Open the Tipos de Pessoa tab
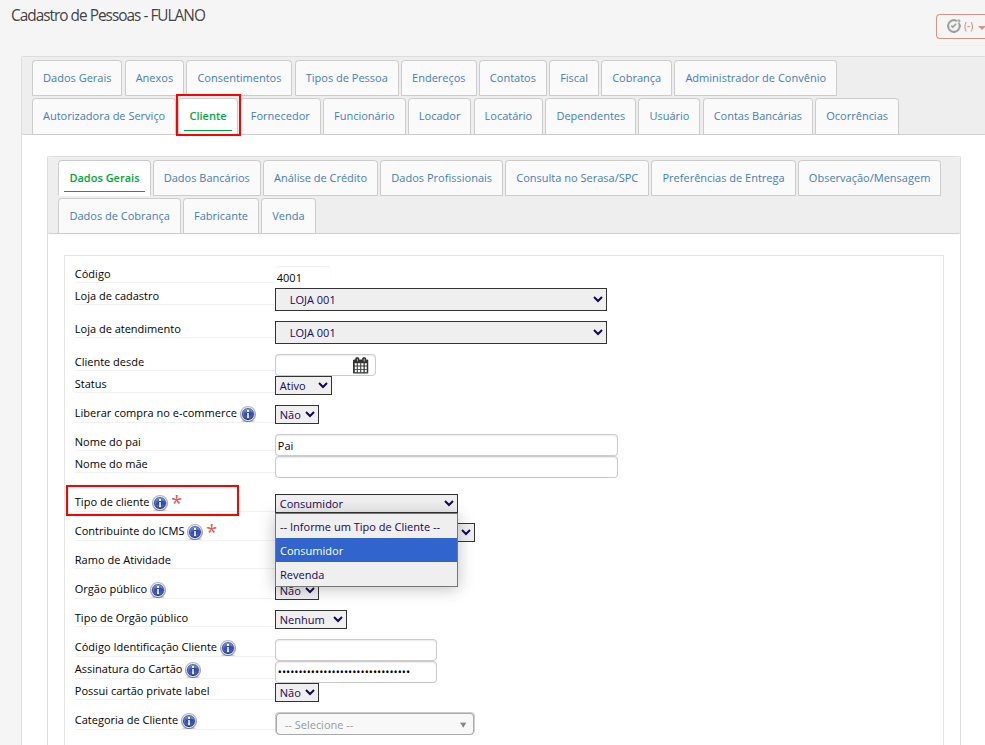 347,79
